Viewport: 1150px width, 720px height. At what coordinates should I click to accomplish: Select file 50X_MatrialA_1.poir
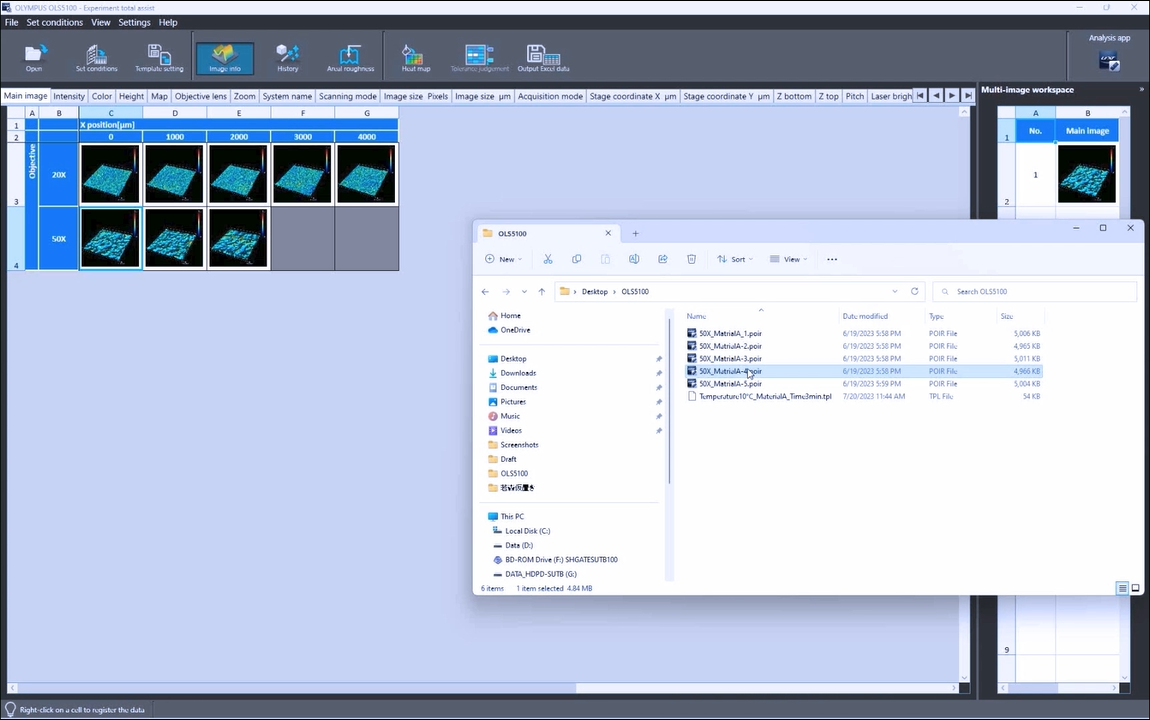click(x=730, y=333)
